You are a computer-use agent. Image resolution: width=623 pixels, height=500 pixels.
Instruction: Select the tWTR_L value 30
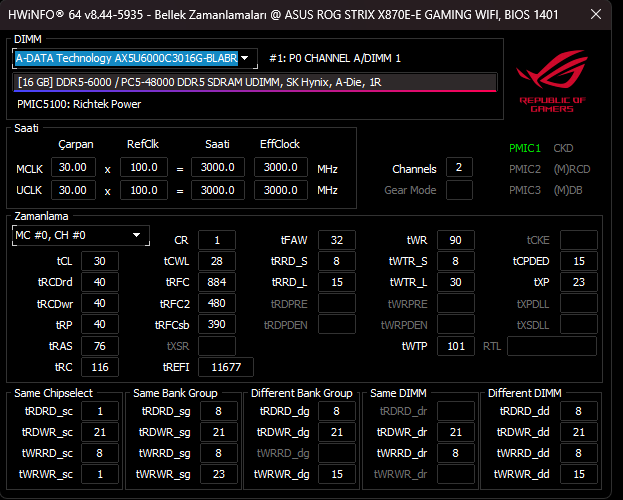[x=456, y=282]
